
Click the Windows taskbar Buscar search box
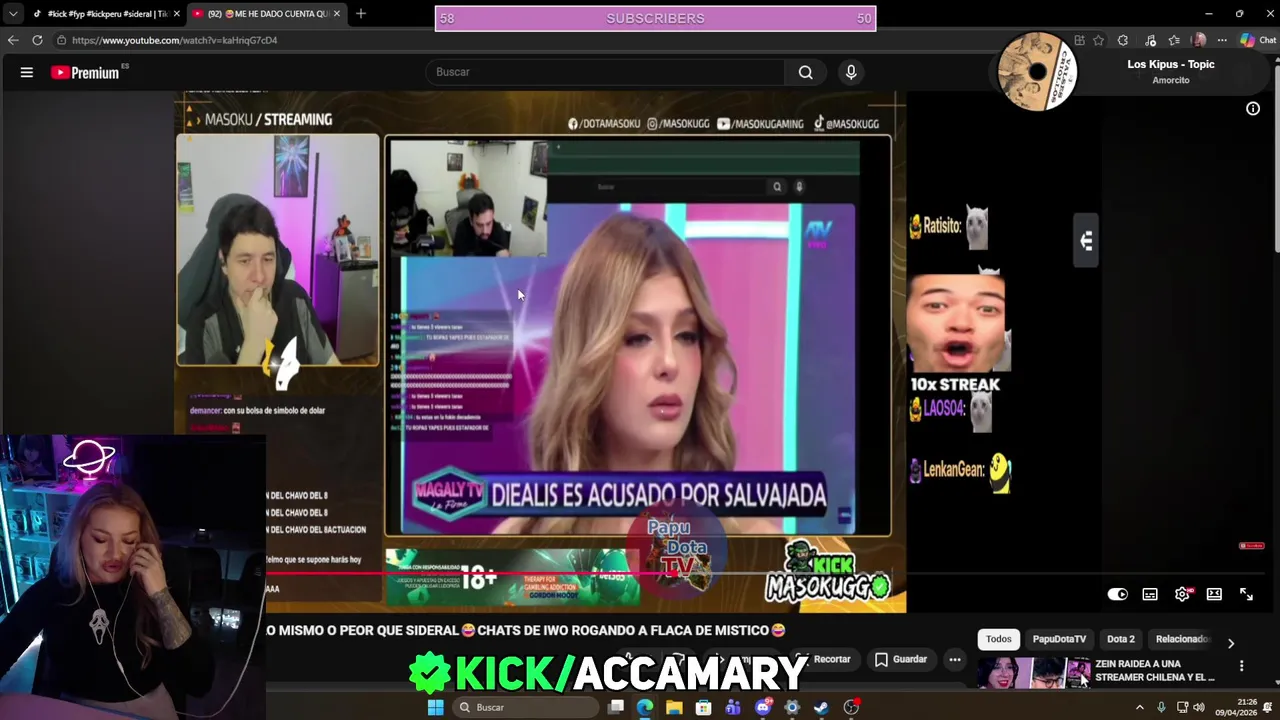pos(524,707)
